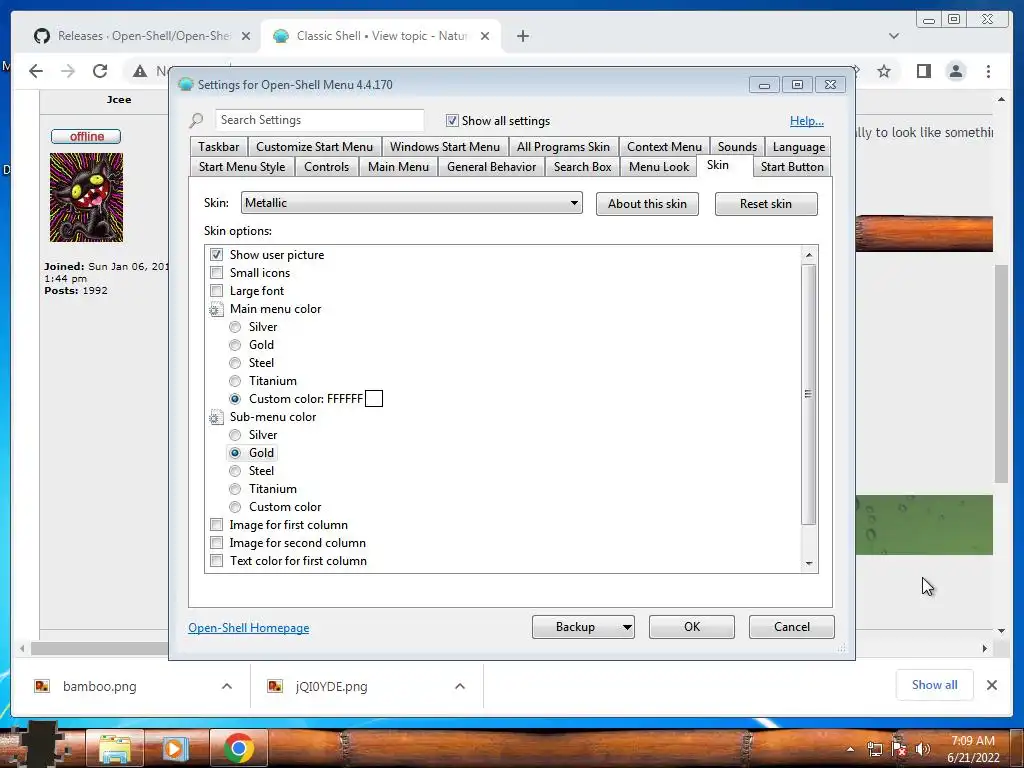Click the FFFFFF custom color swatch

[374, 398]
